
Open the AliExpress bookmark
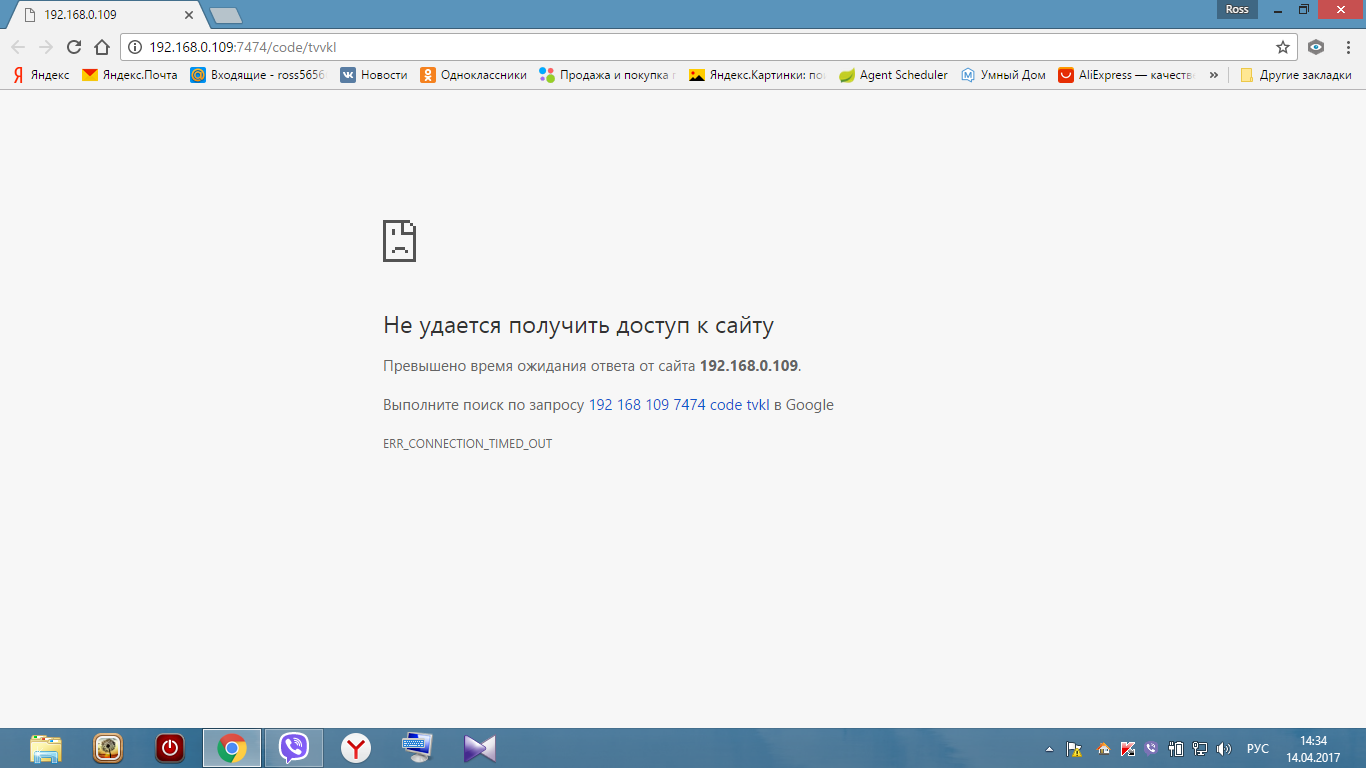pos(1127,75)
